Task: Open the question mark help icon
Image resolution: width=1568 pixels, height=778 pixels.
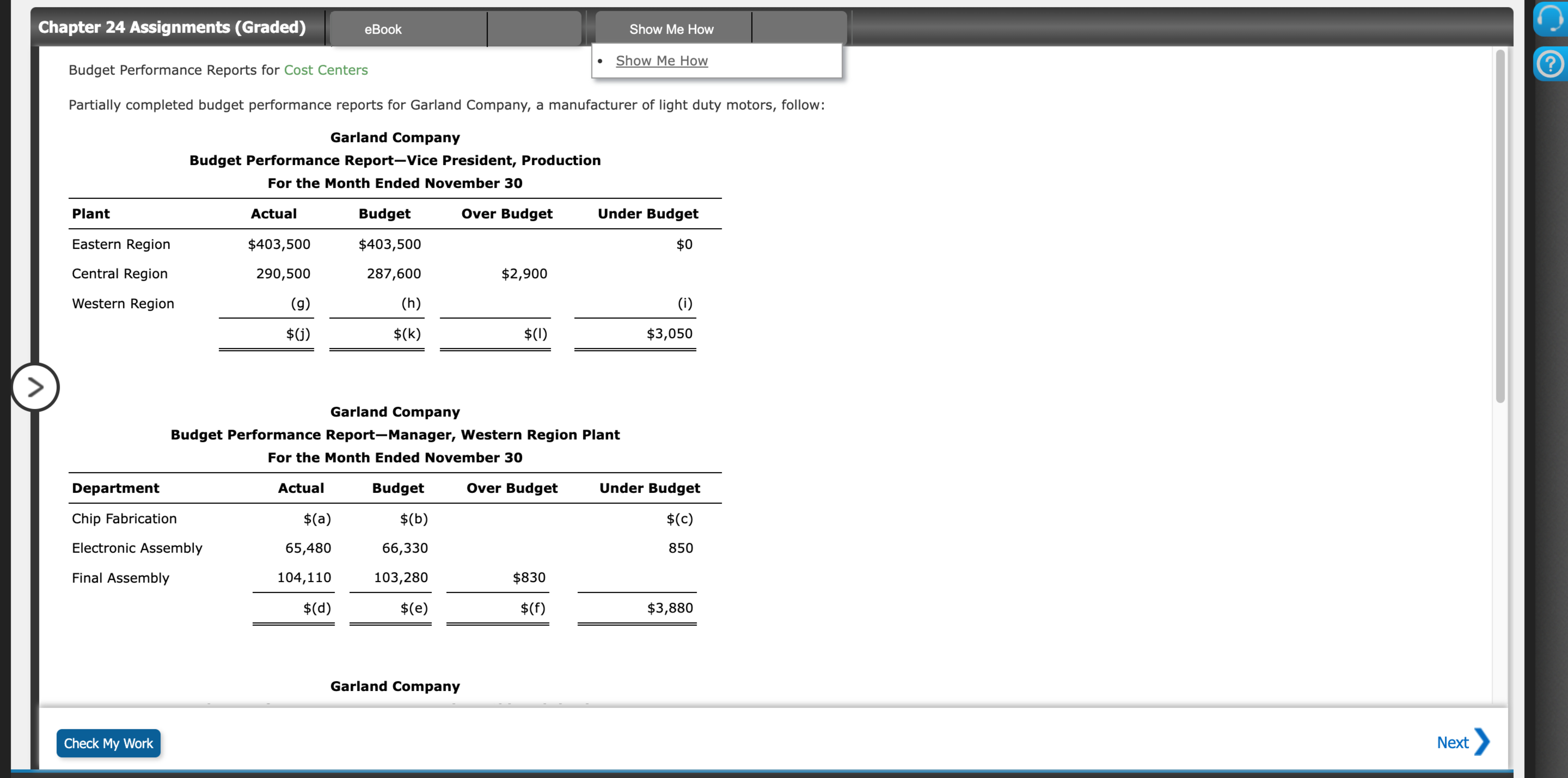Action: pos(1550,63)
